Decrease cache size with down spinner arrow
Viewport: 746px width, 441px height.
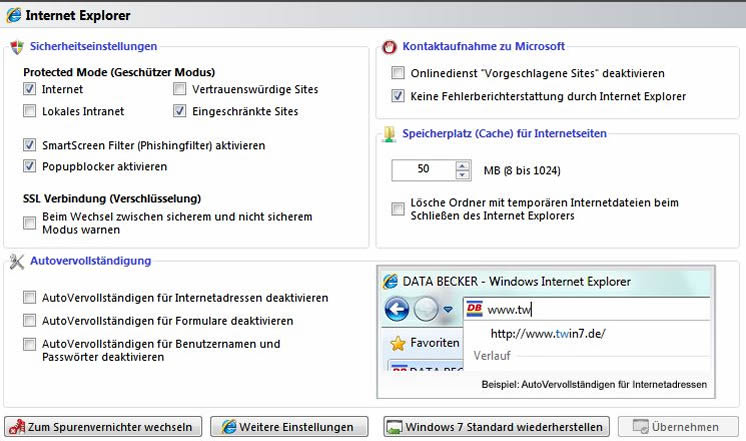click(x=462, y=175)
